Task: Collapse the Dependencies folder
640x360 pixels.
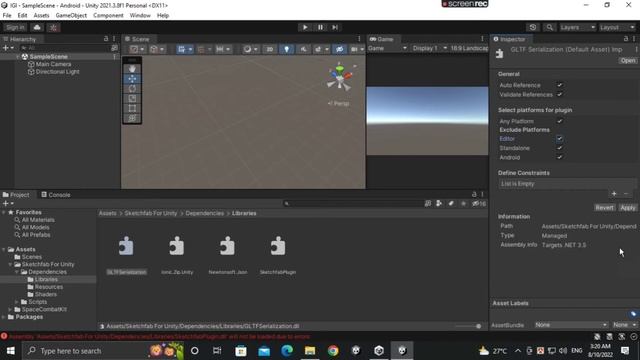Action: [x=17, y=272]
